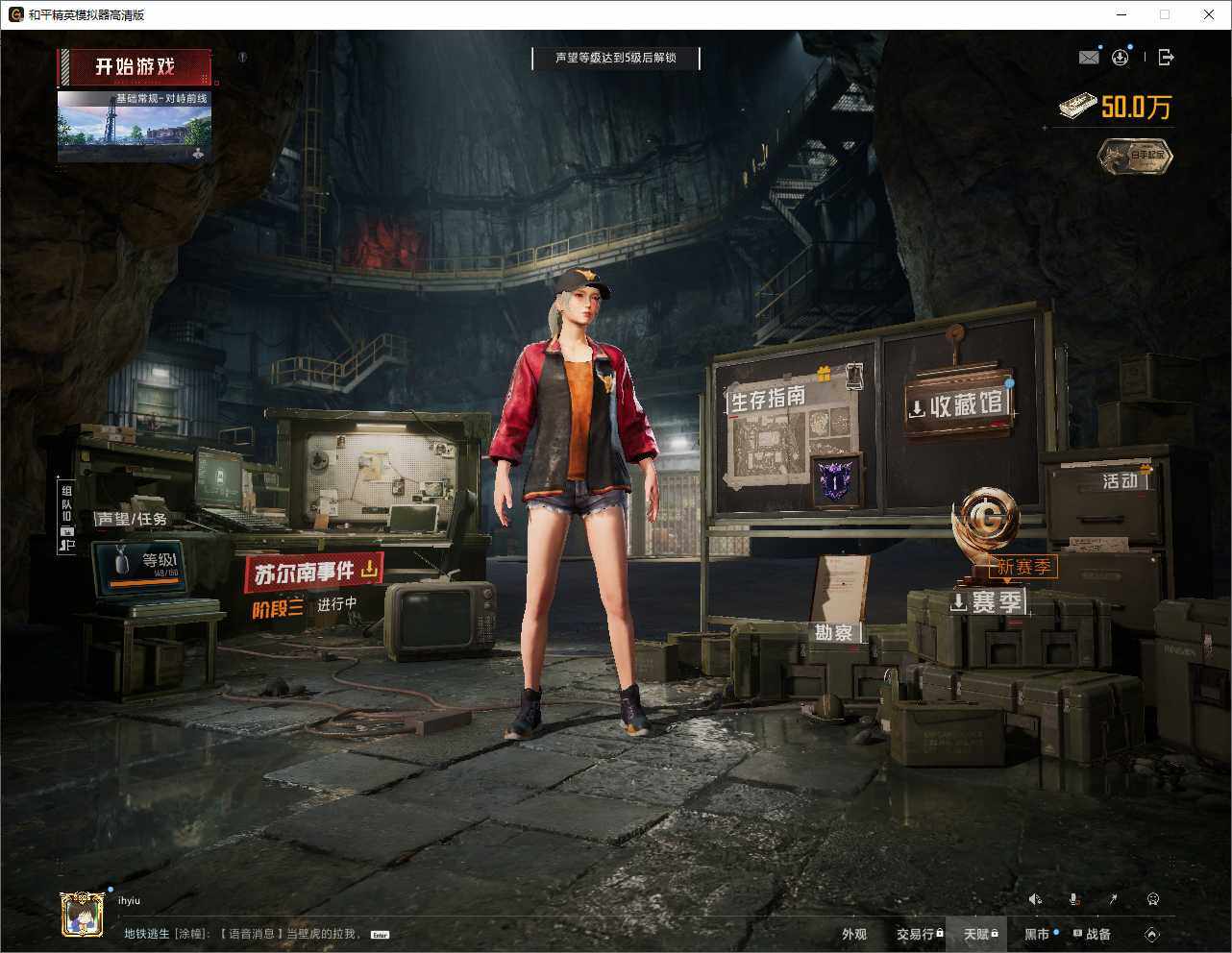1232x953 pixels.
Task: Click the cash stack currency icon
Action: click(x=1077, y=106)
